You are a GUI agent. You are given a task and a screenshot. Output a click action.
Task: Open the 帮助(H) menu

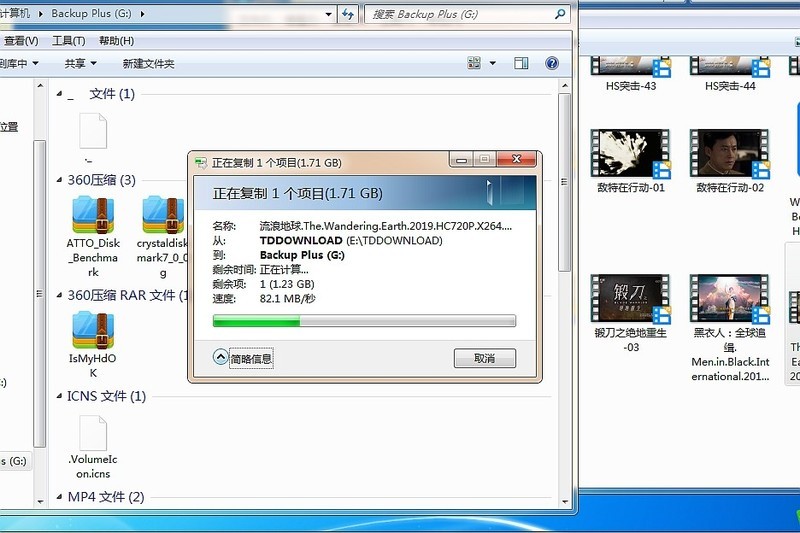(116, 41)
